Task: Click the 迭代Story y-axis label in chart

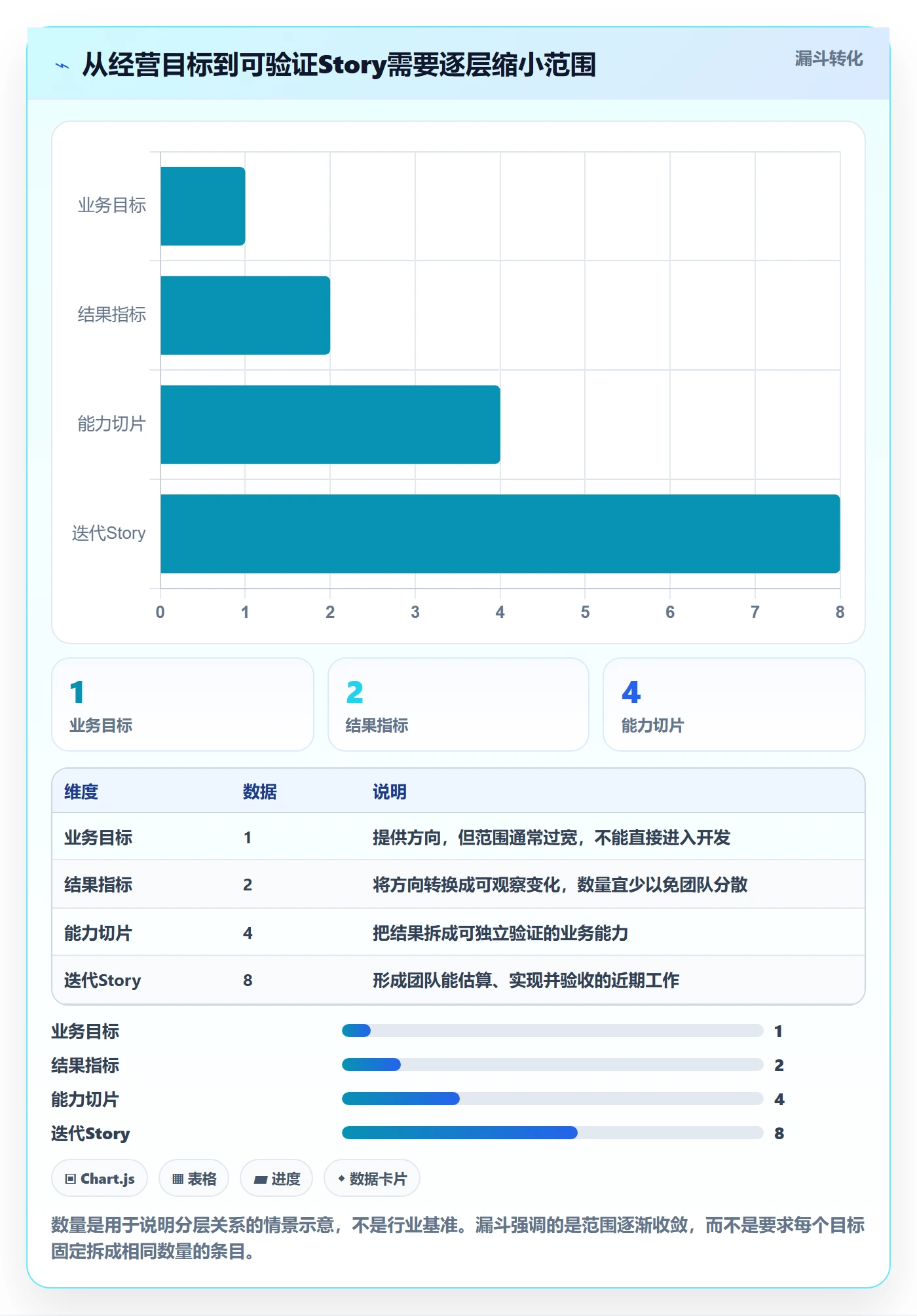Action: (109, 534)
